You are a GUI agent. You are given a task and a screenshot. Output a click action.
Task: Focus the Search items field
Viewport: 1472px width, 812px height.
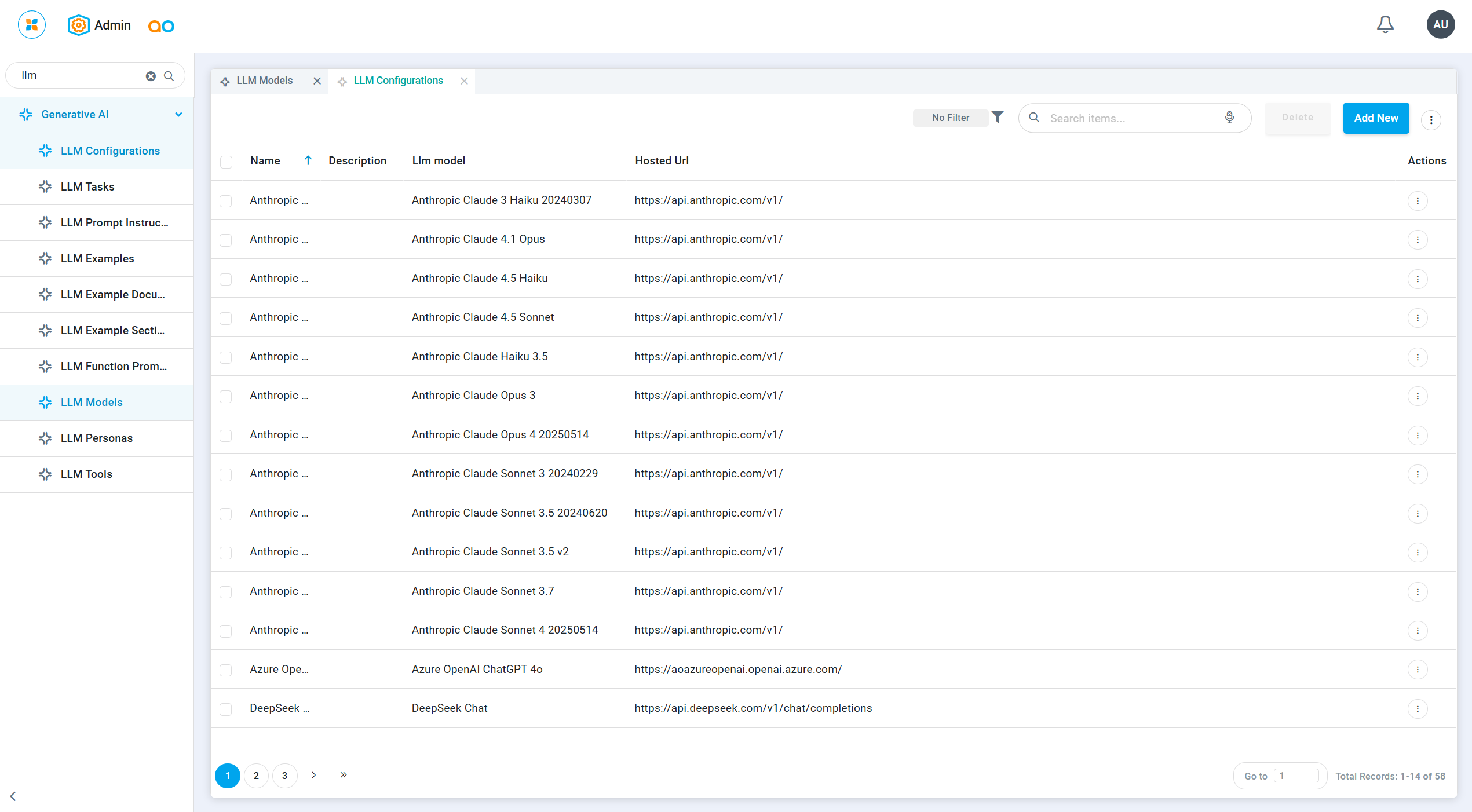(x=1134, y=118)
